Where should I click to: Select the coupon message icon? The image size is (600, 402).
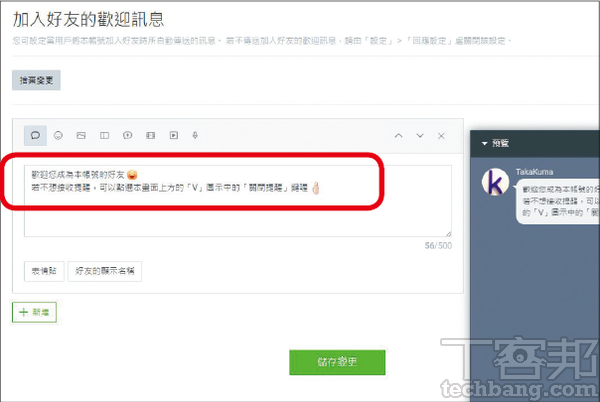(104, 135)
